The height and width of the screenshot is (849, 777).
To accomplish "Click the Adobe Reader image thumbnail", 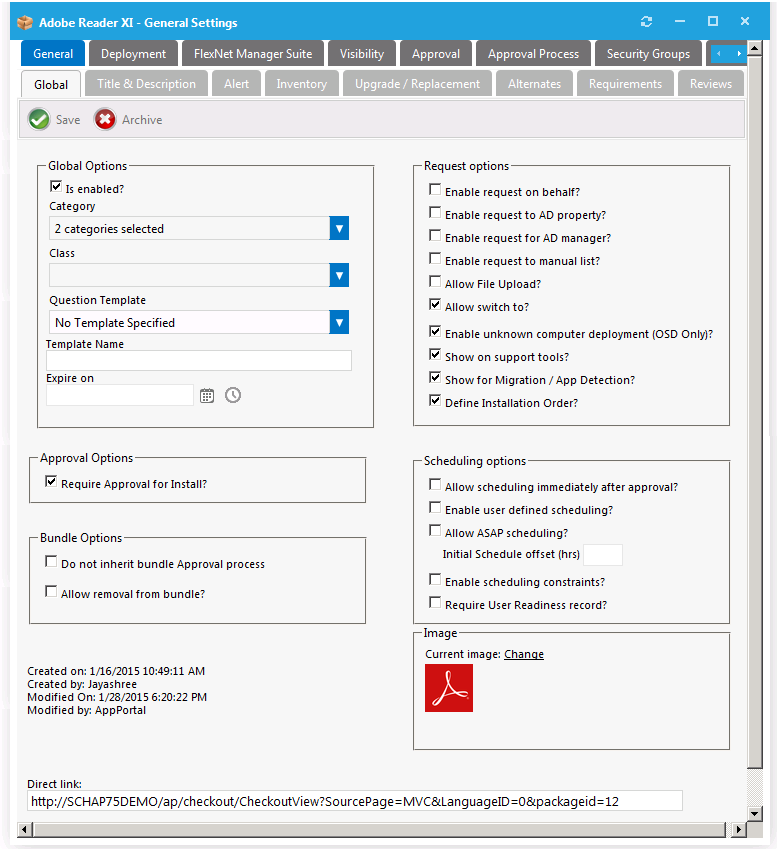I will tap(448, 688).
